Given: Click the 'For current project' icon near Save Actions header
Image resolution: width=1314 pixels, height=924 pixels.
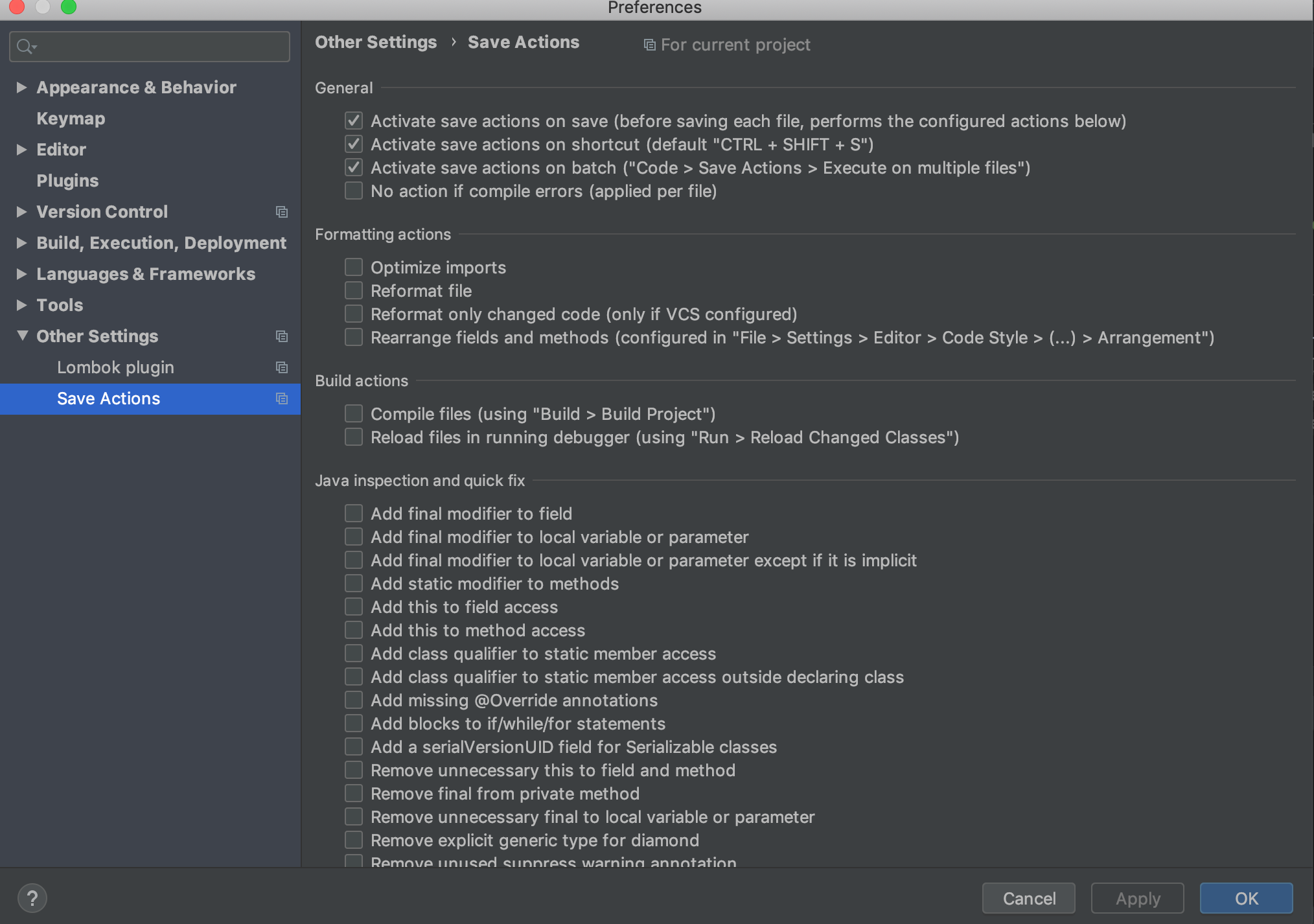Looking at the screenshot, I should 649,44.
